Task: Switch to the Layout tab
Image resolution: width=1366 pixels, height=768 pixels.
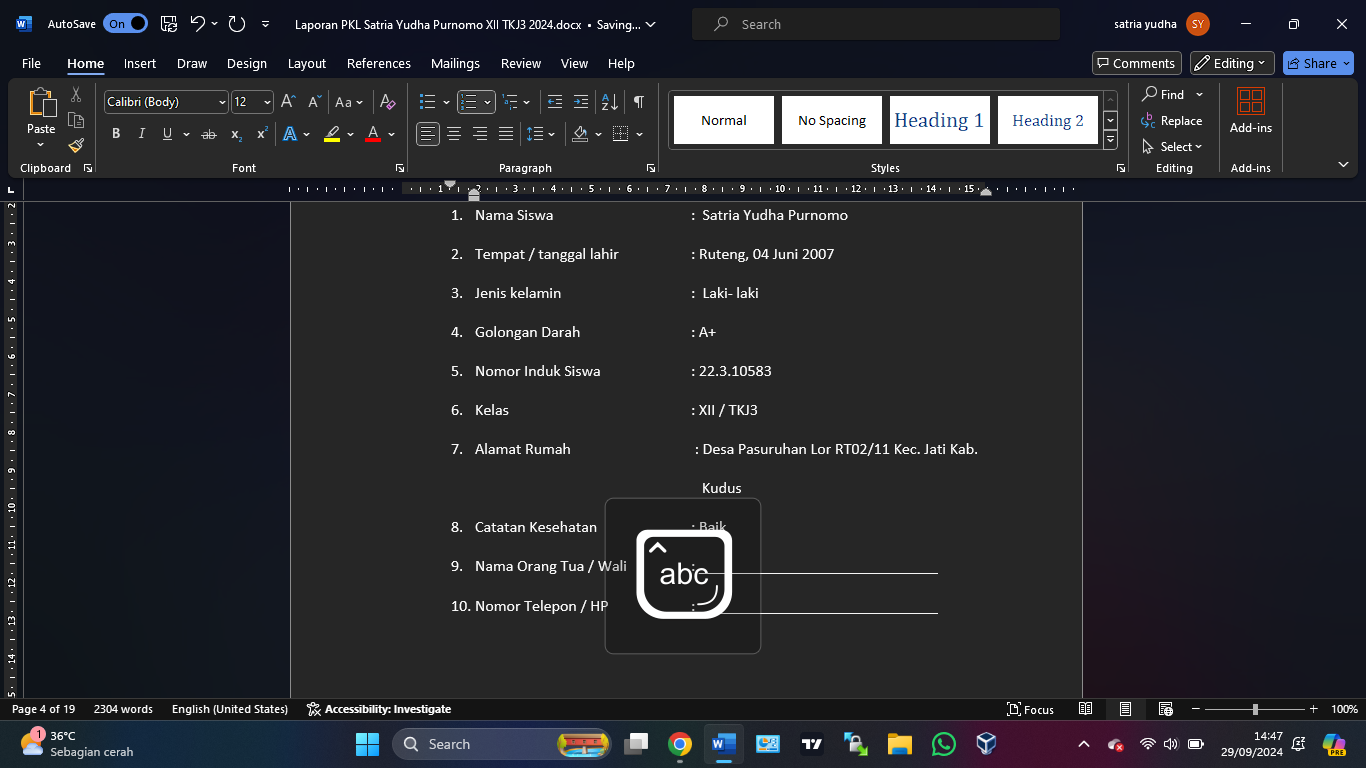Action: (307, 63)
